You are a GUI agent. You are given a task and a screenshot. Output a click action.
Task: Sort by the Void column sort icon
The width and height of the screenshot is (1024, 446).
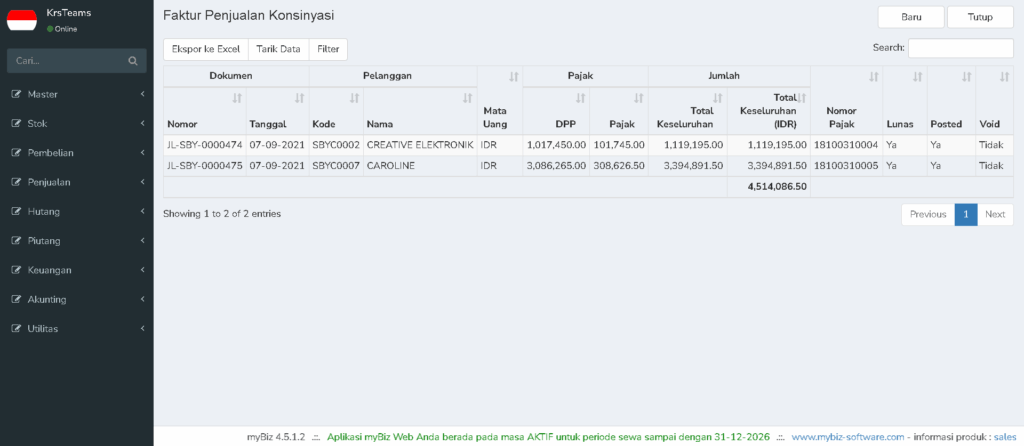tap(1004, 77)
